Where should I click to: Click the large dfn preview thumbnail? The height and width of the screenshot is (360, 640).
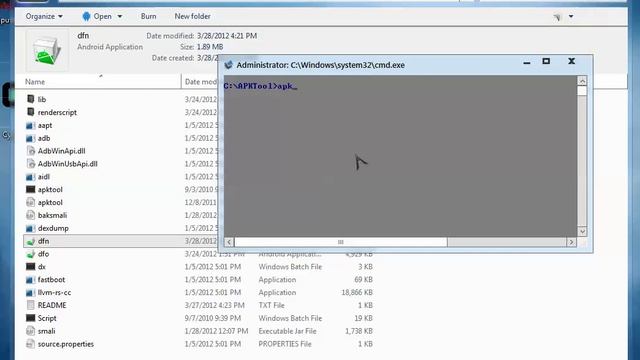coord(47,50)
